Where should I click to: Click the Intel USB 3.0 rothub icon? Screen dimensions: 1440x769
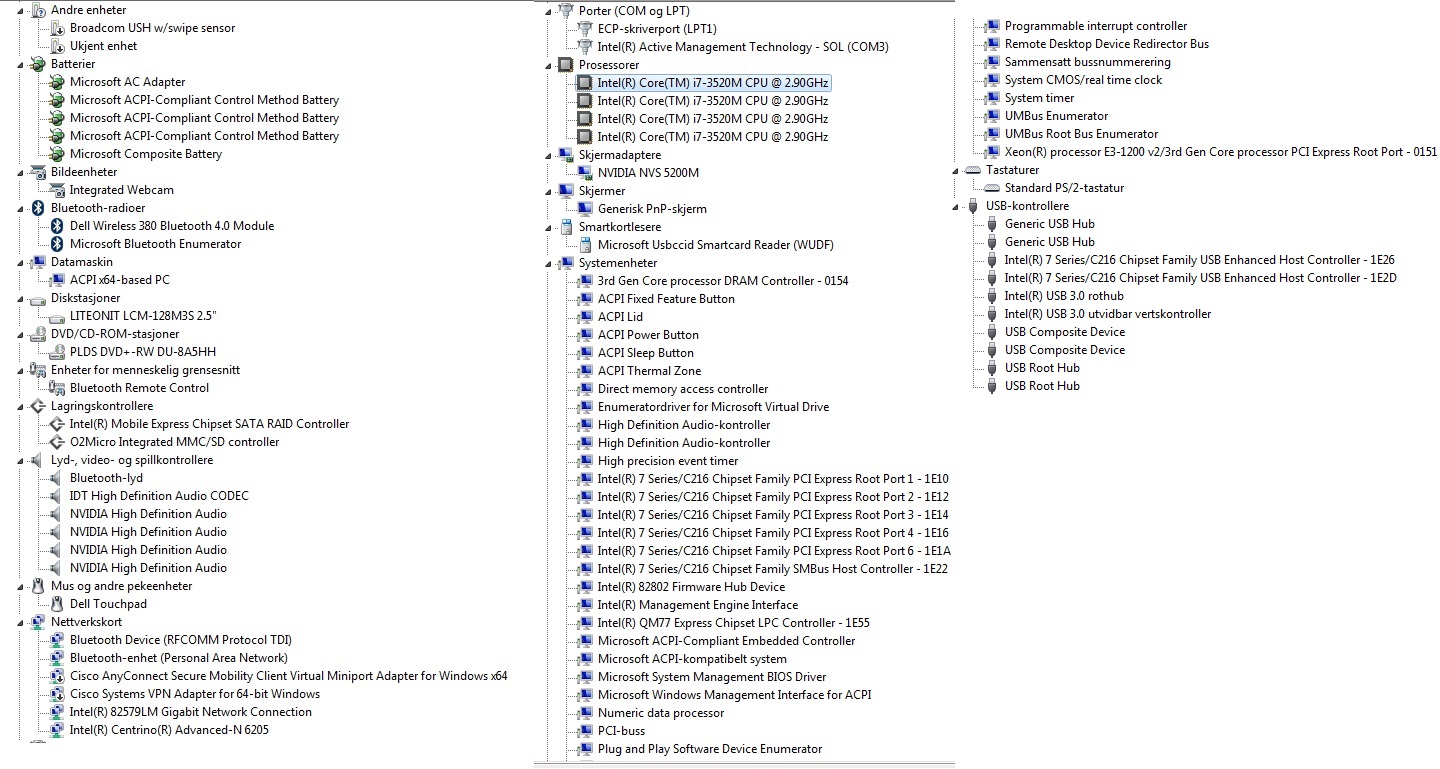[992, 296]
